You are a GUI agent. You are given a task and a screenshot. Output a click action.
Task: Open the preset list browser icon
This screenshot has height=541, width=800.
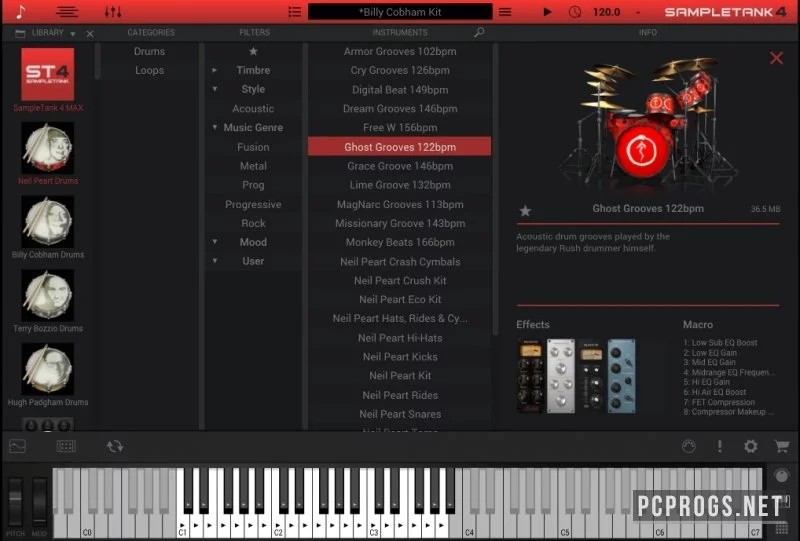[294, 12]
